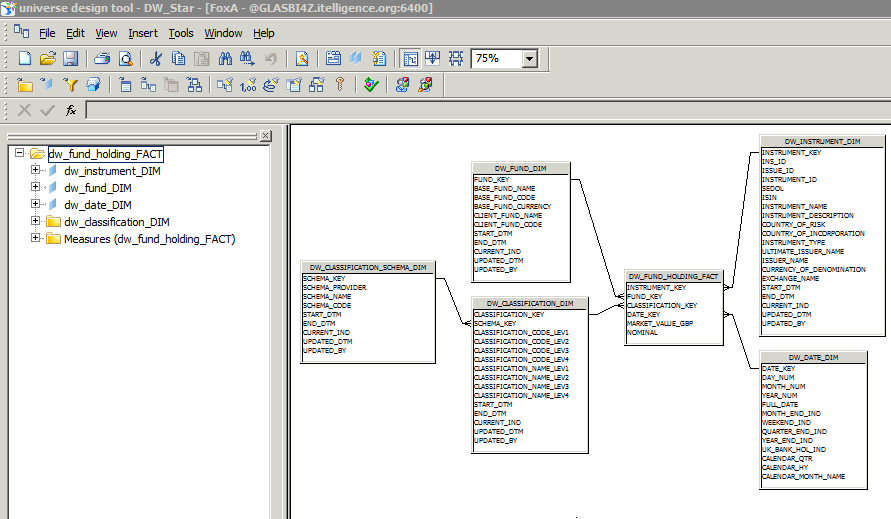891x519 pixels.
Task: Click first traffic-light connection icon
Action: coord(402,85)
